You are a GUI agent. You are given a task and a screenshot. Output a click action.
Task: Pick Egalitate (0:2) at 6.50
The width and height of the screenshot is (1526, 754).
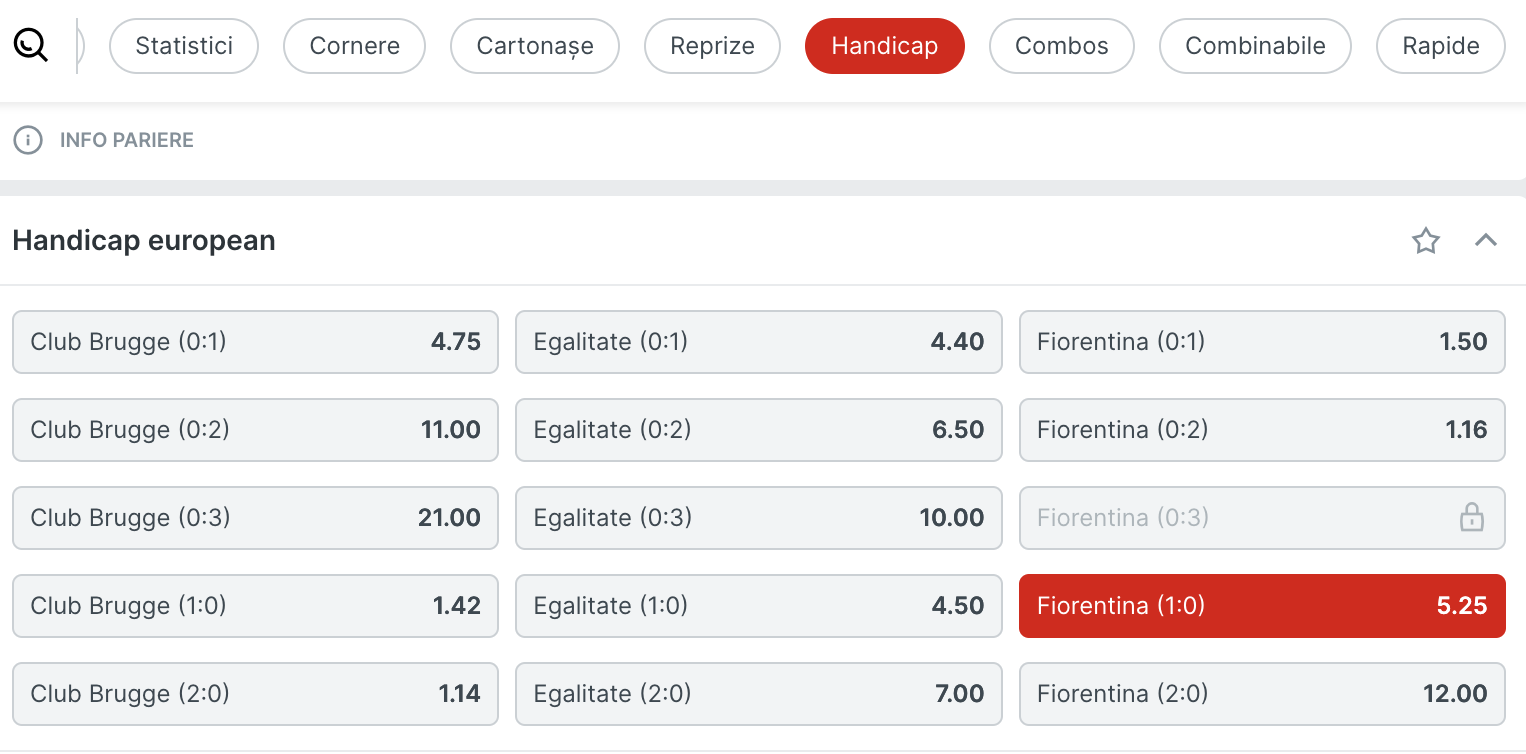(759, 430)
